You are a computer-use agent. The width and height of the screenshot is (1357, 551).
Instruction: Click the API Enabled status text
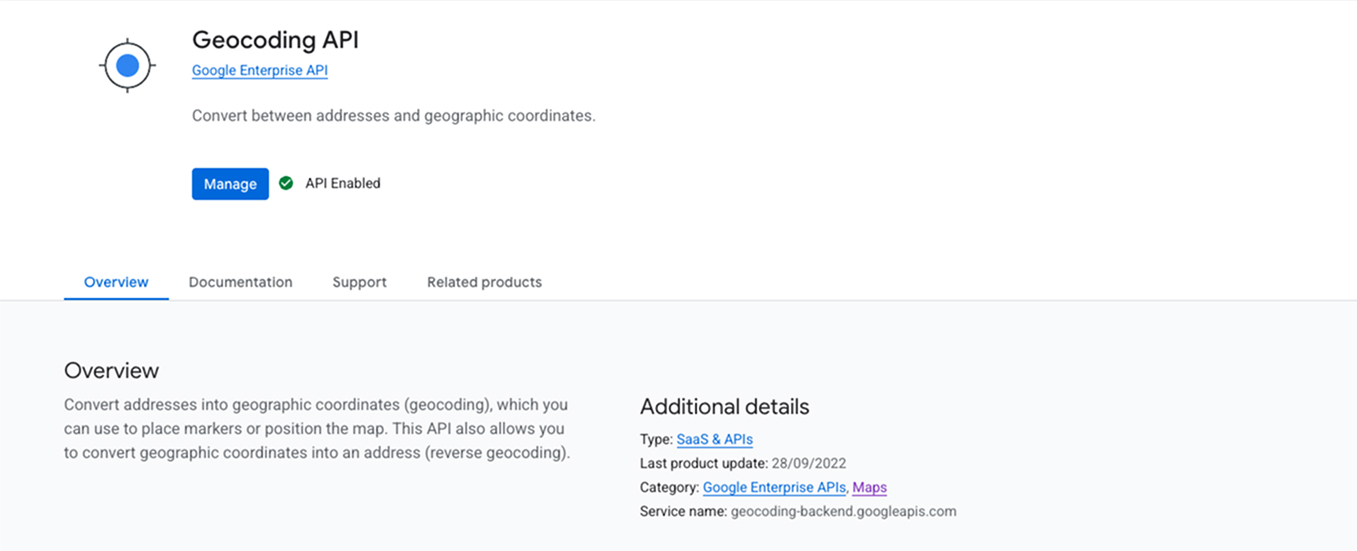click(342, 183)
